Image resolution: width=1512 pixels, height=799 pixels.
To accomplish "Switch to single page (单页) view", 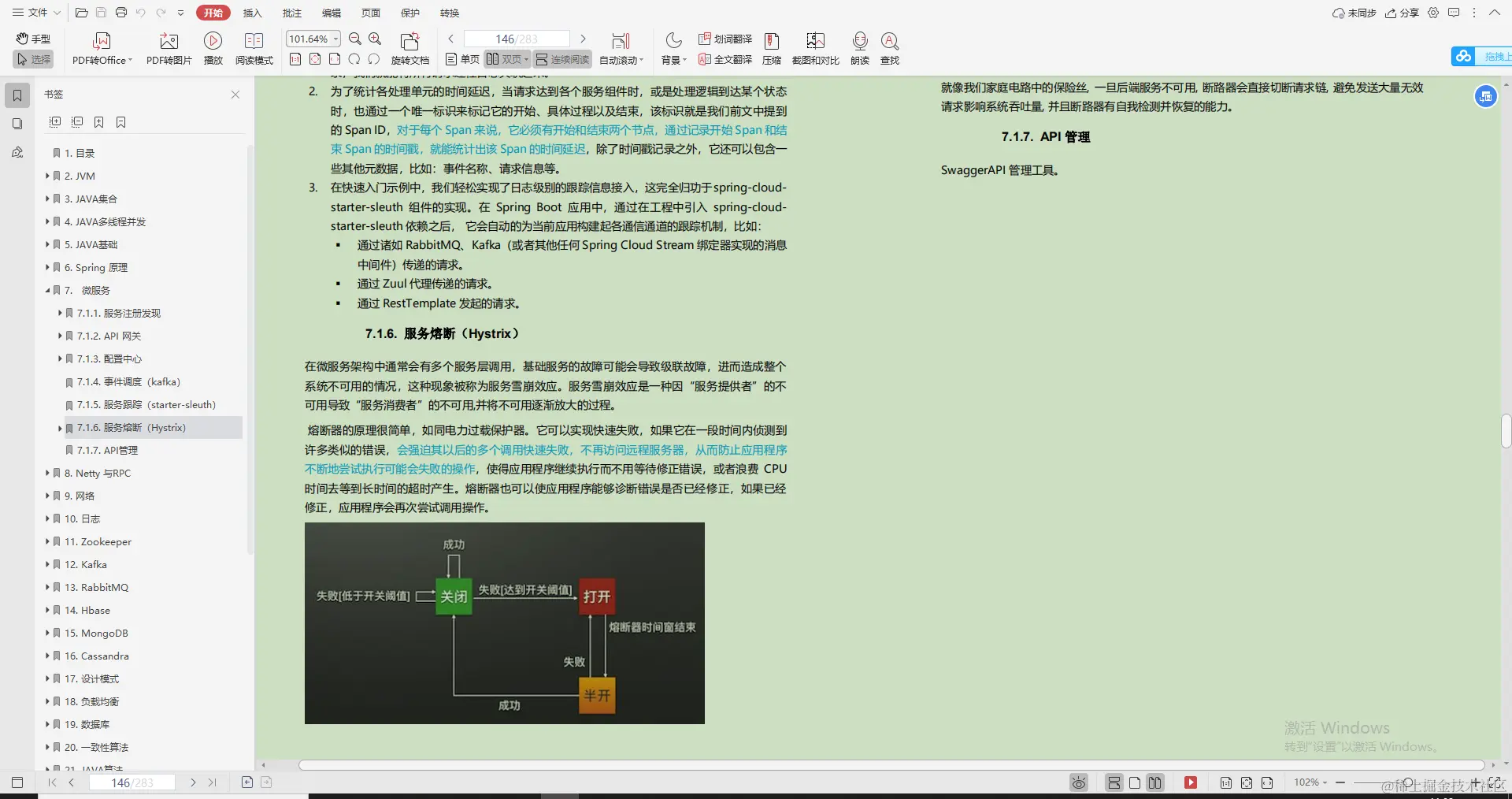I will (x=461, y=58).
